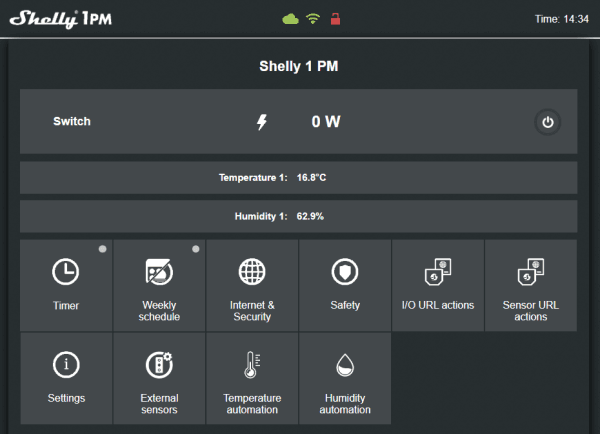Click the Shelly 1PM logo

[x=61, y=18]
